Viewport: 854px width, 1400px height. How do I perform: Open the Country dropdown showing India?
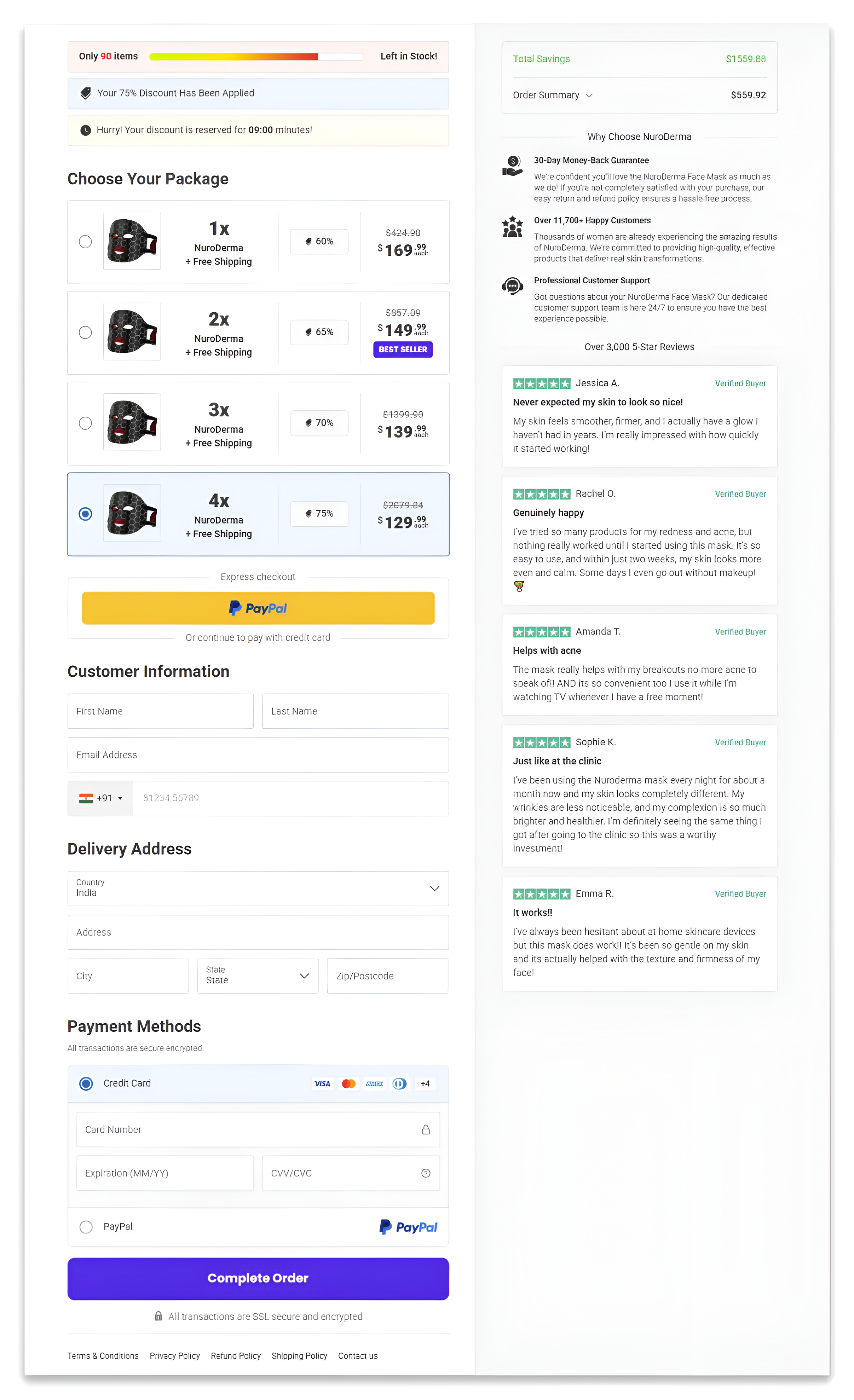(x=258, y=888)
